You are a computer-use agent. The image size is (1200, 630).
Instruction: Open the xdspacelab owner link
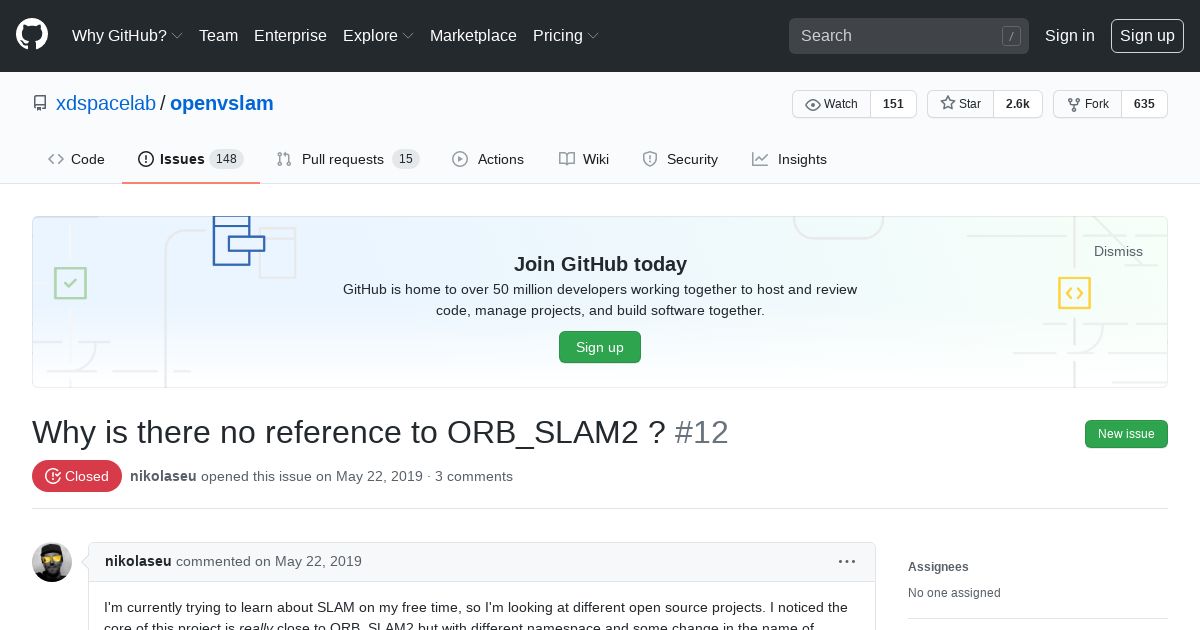[106, 103]
